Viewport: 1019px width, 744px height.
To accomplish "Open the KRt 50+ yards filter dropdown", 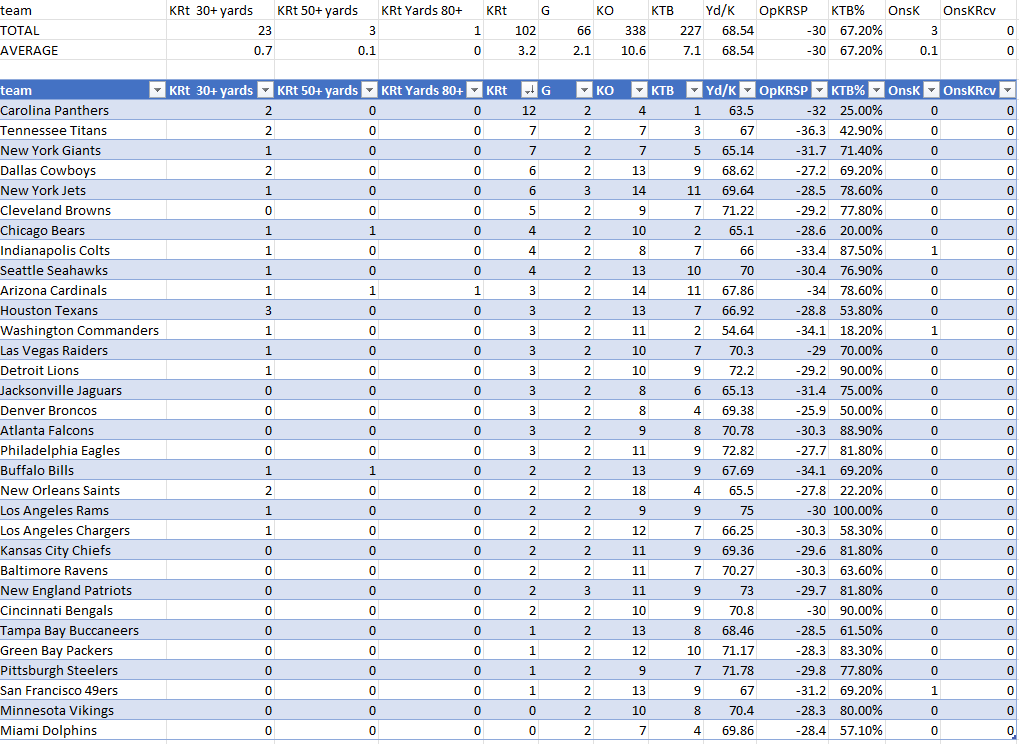I will pyautogui.click(x=369, y=90).
